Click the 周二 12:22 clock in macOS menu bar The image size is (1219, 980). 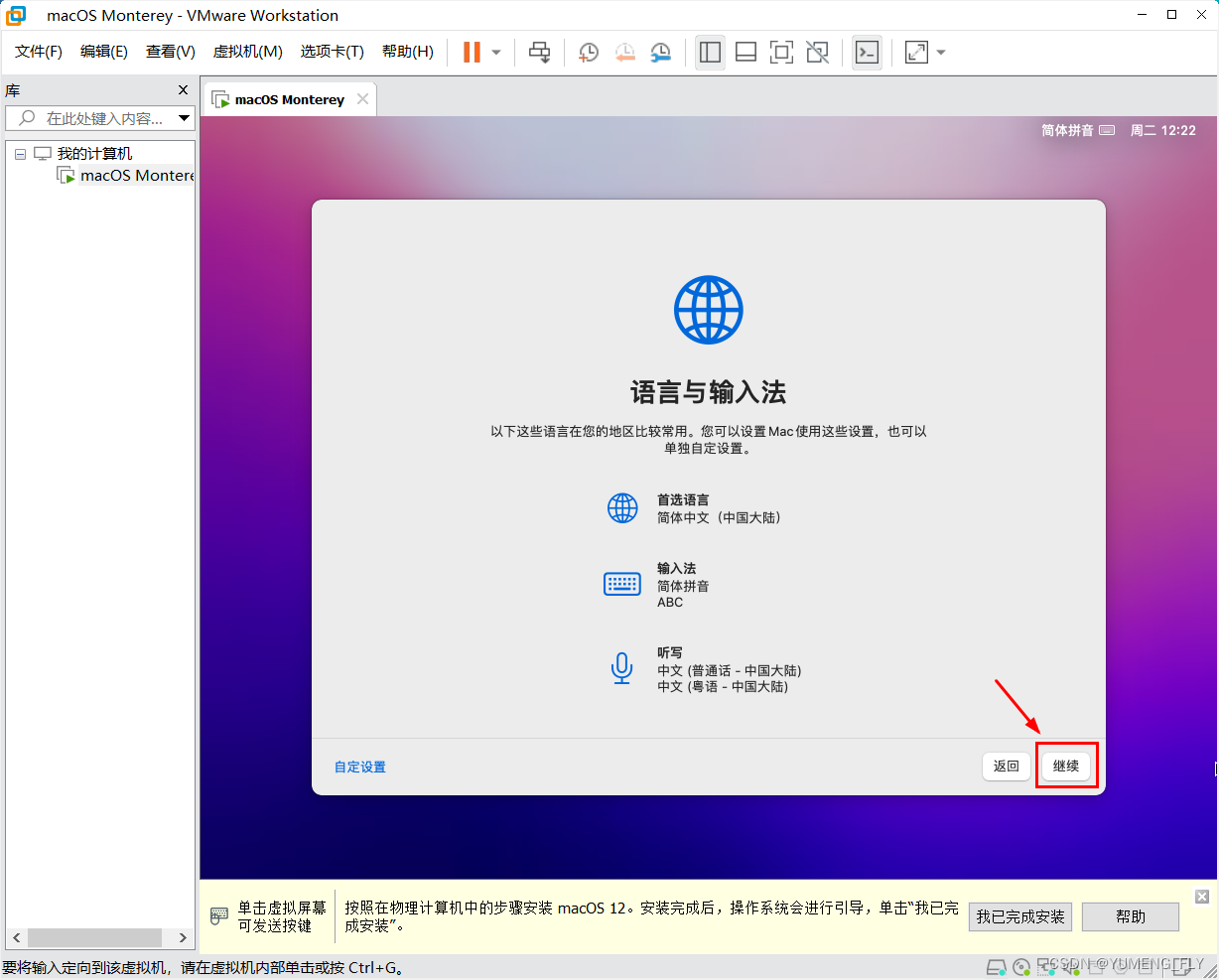point(1162,130)
